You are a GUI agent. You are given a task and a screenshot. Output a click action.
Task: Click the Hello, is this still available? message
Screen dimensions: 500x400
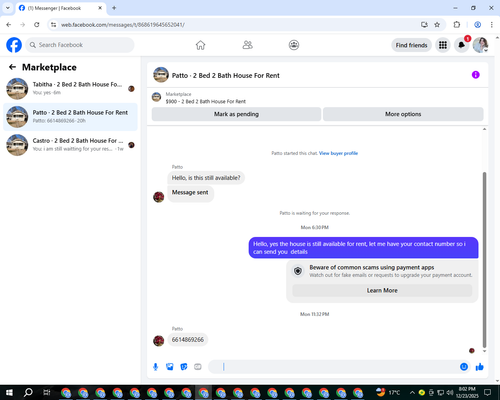(206, 178)
